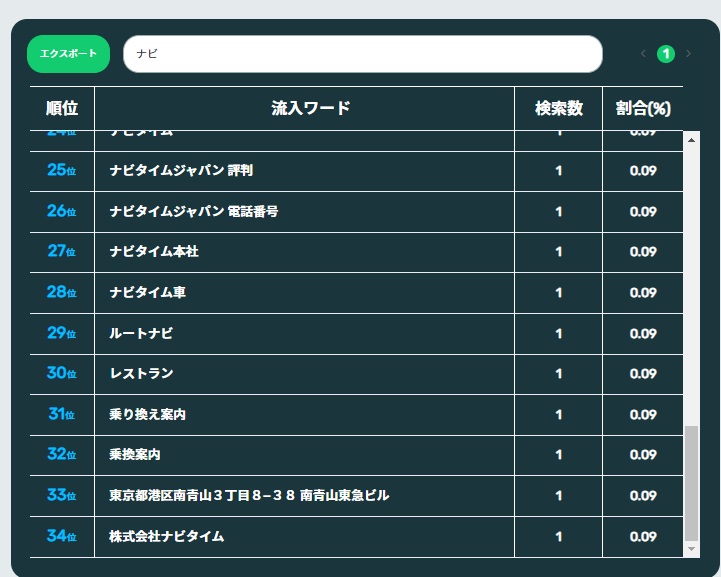The image size is (721, 577).
Task: Click rank 31位 cell
Action: pos(62,414)
